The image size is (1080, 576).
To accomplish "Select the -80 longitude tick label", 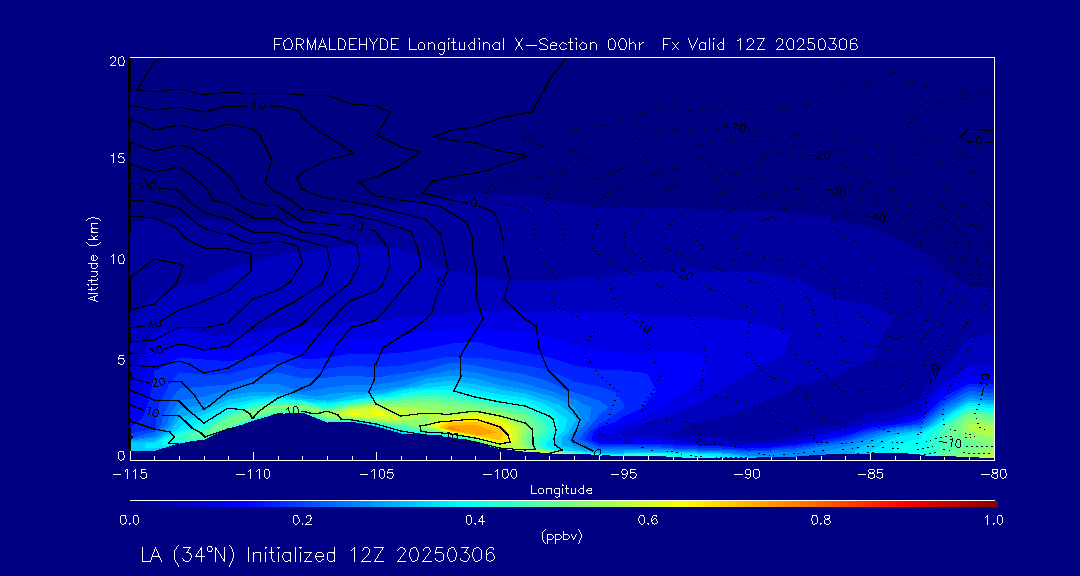I will coord(994,475).
